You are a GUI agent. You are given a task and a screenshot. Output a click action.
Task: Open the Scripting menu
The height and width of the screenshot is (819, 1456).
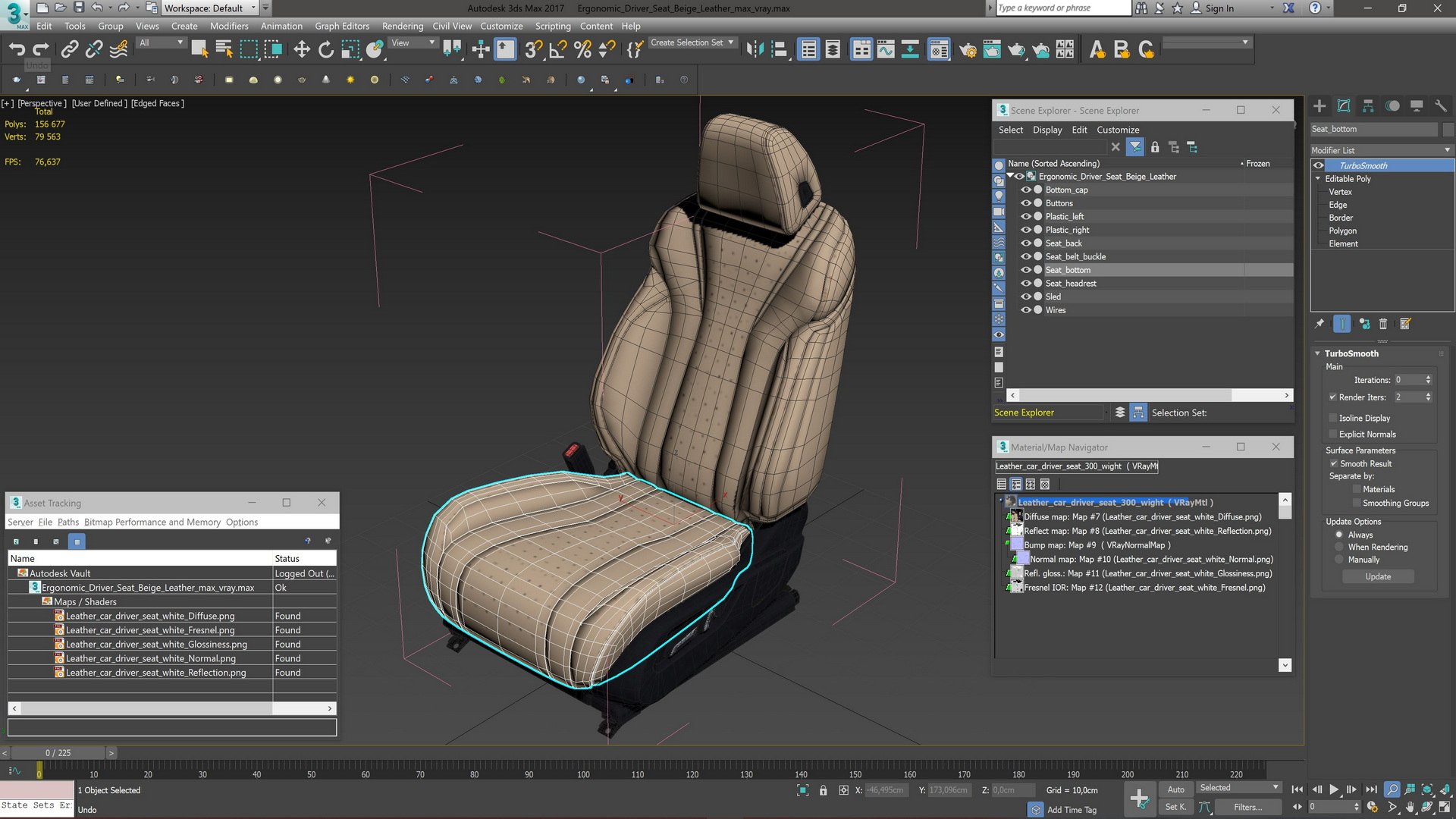(x=553, y=26)
